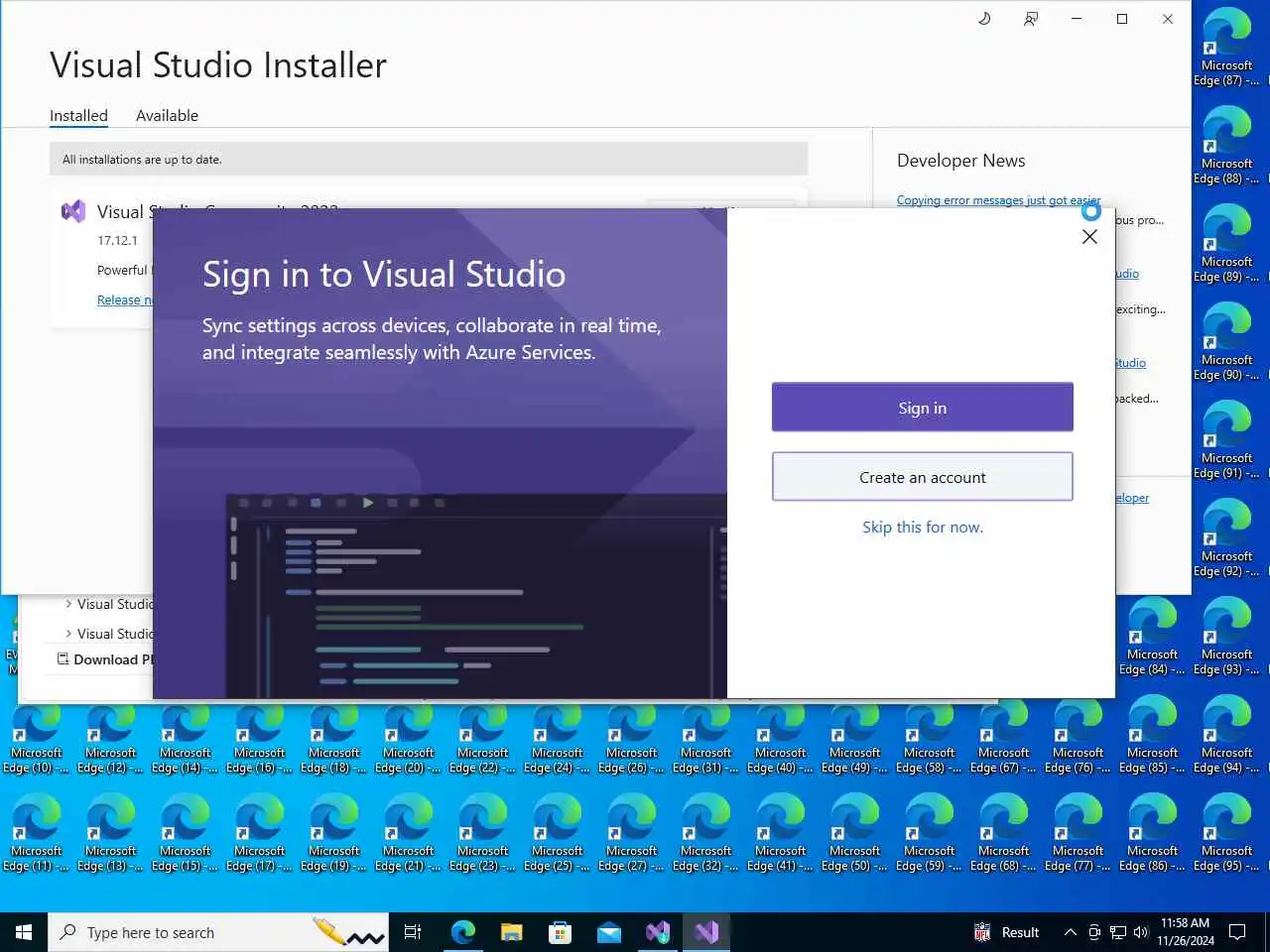Open the taskbar clock showing 11:58 AM
This screenshot has width=1270, height=952.
point(1186,932)
